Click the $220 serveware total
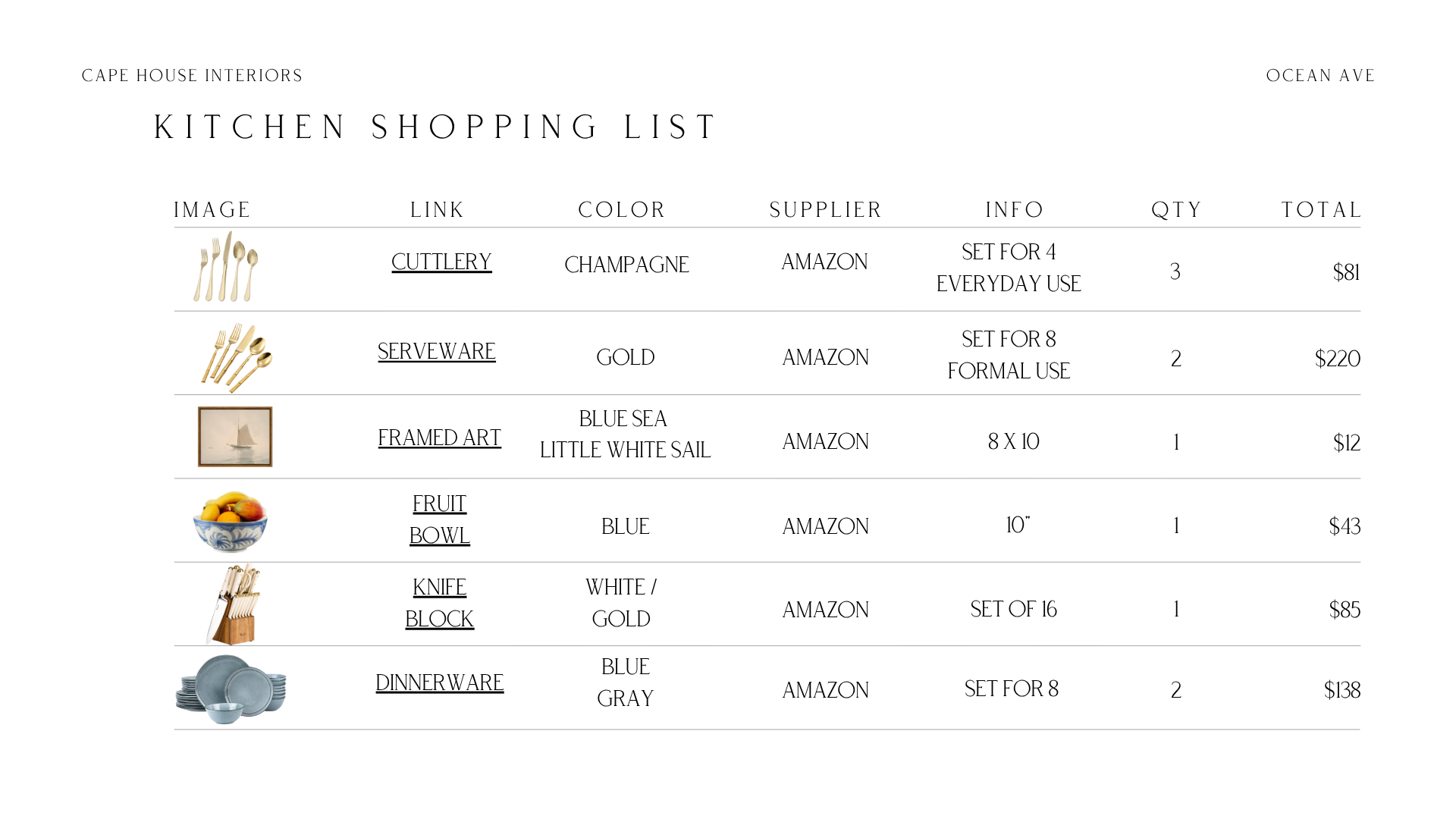 pos(1338,359)
